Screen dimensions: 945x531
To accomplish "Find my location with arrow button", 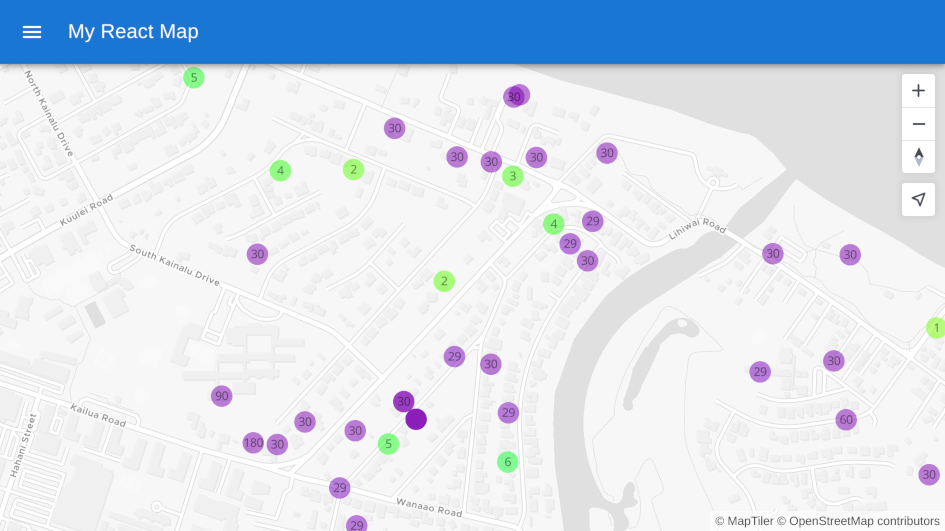I will coord(918,200).
